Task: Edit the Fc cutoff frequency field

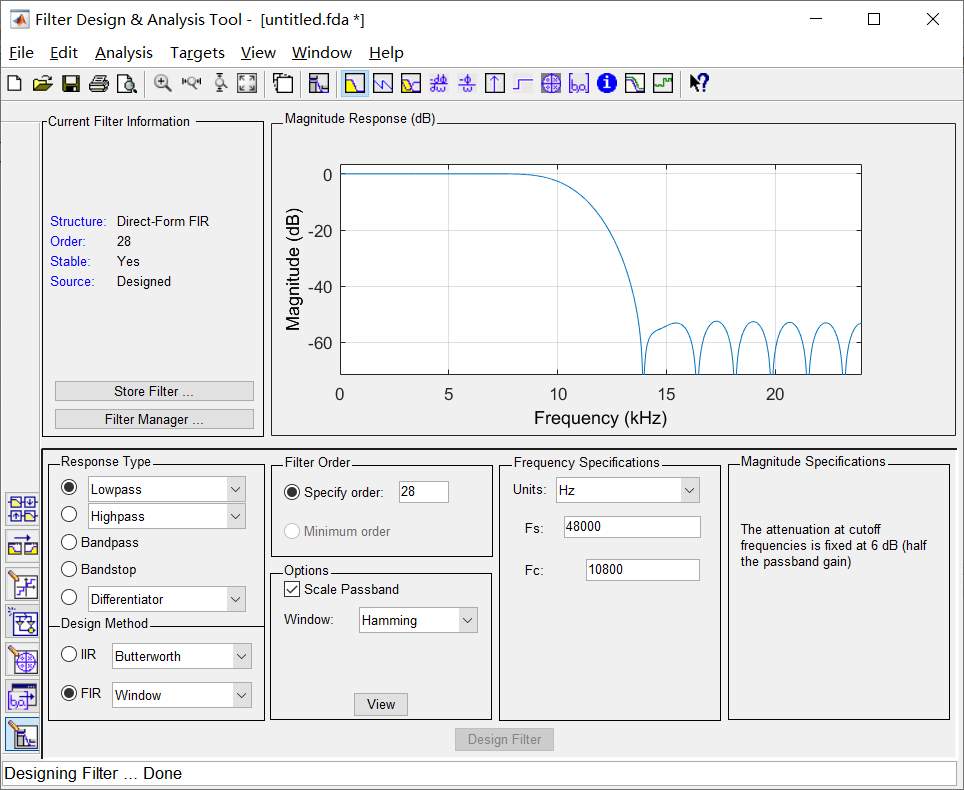Action: pos(643,570)
